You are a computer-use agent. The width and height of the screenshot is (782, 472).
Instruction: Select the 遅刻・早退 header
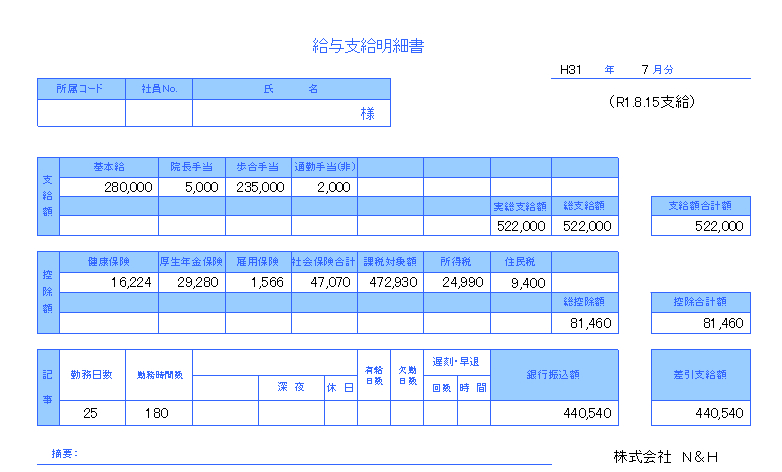click(457, 362)
